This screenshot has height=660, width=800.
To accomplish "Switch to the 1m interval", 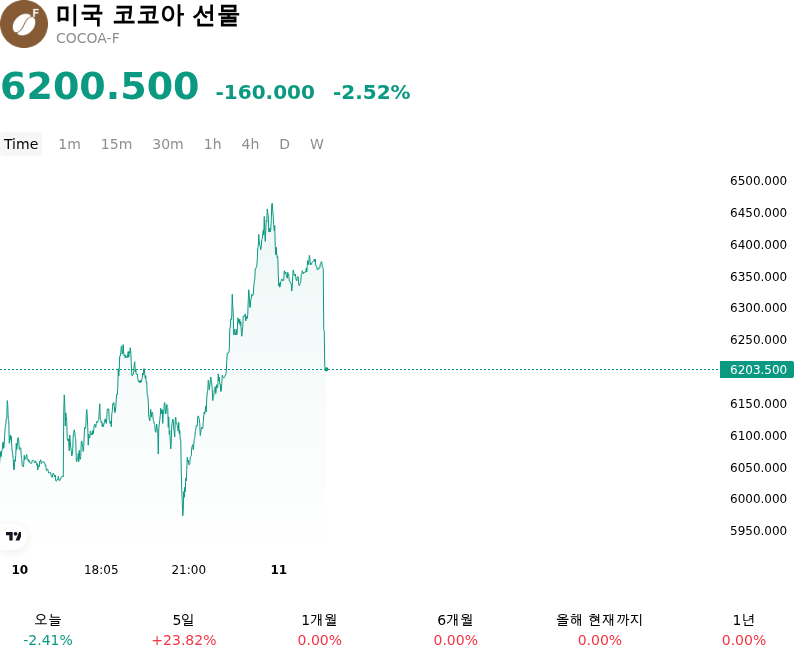I will (69, 144).
